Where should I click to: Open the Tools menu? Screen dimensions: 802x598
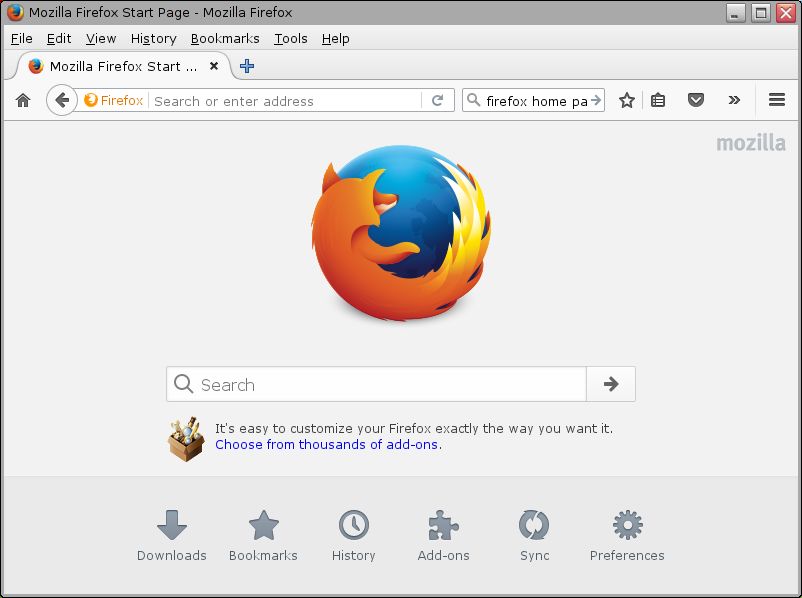(x=291, y=38)
